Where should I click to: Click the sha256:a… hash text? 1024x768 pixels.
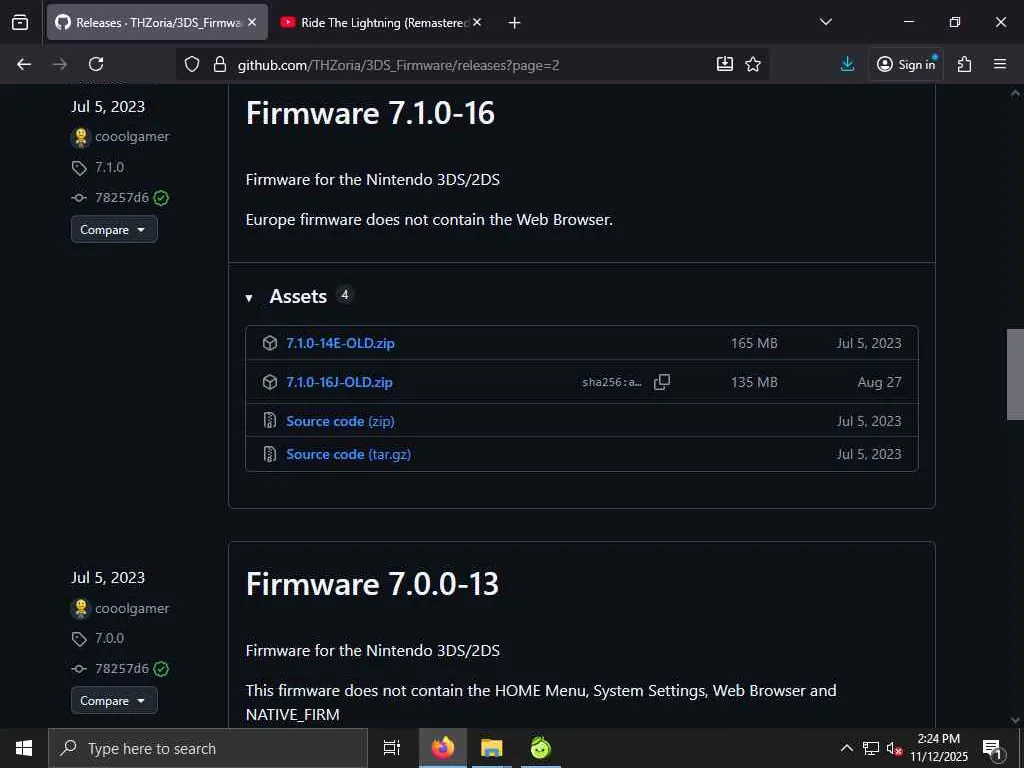coord(612,382)
